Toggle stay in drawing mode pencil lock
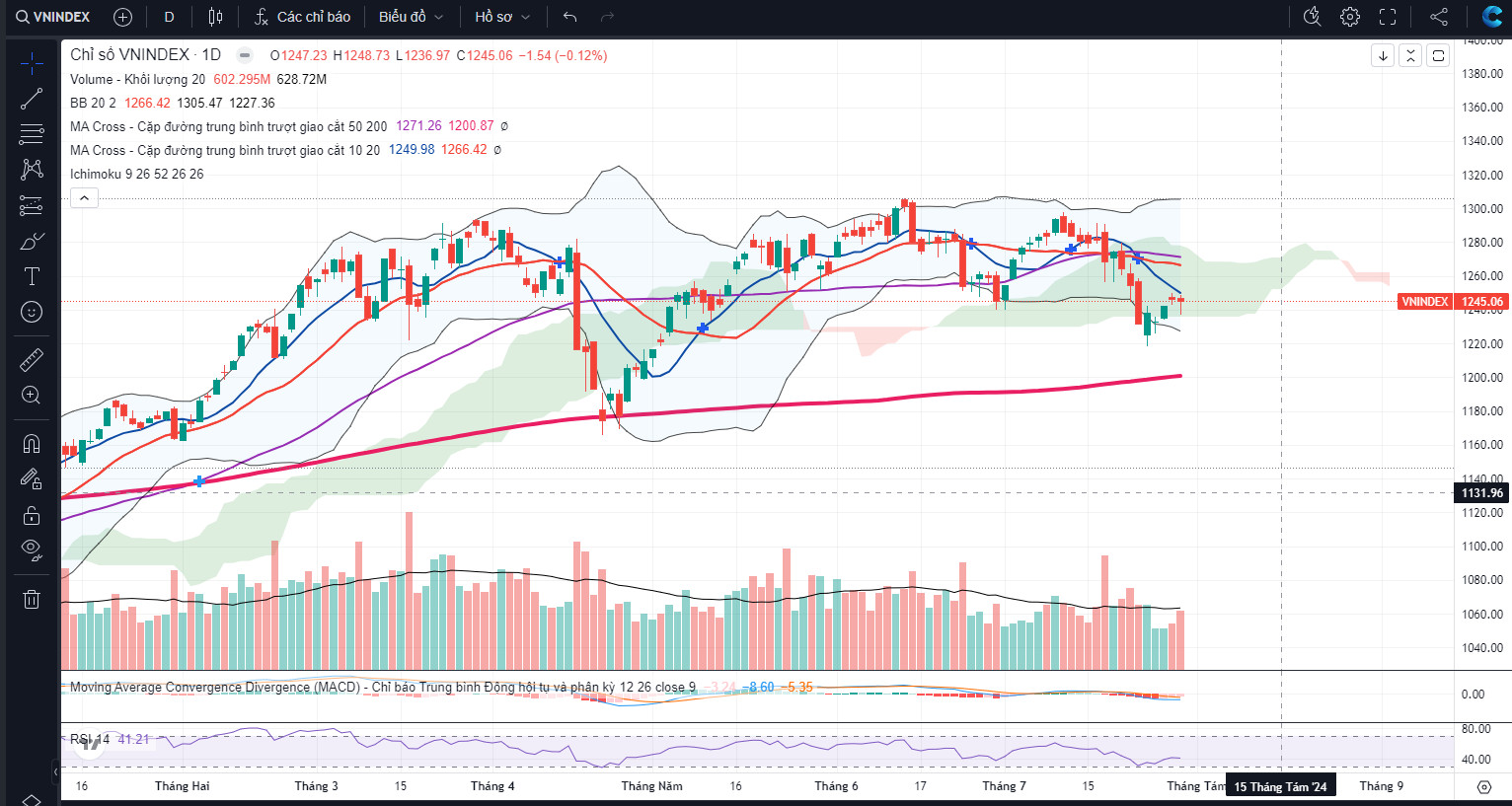 click(32, 479)
